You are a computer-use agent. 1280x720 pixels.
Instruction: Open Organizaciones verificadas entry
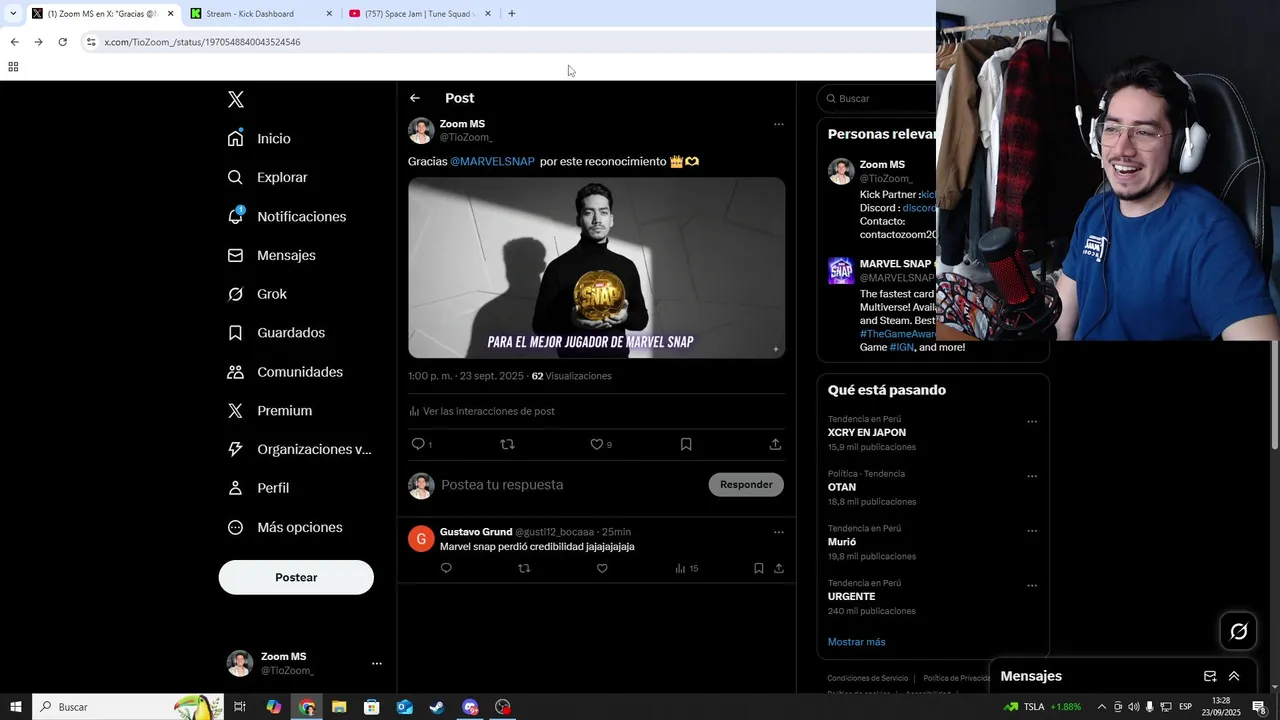click(299, 449)
